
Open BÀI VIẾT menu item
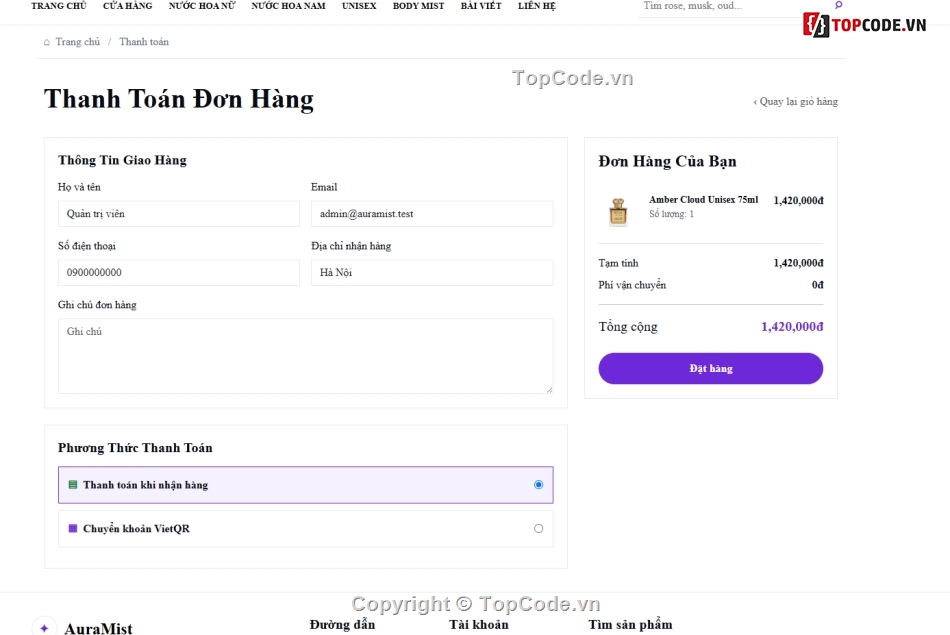pyautogui.click(x=481, y=6)
